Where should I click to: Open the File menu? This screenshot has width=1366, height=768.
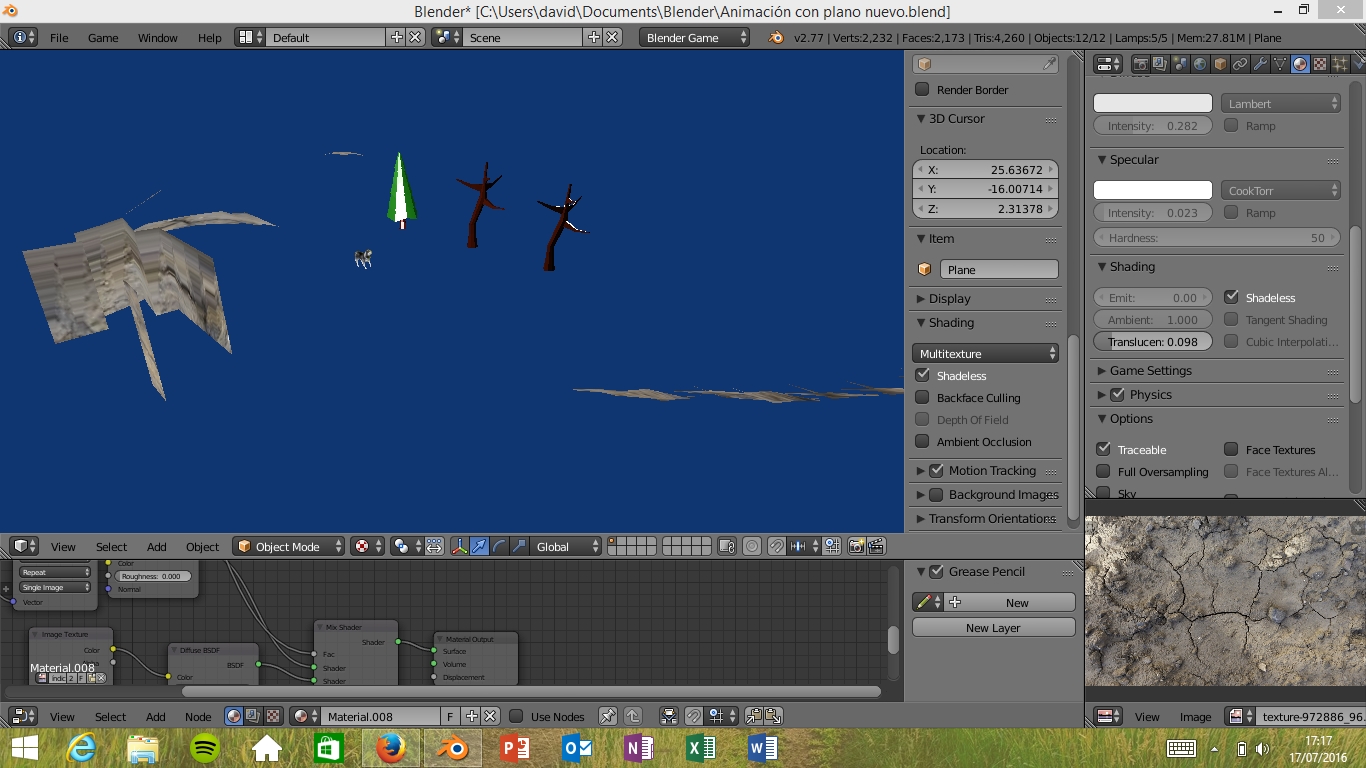point(59,37)
